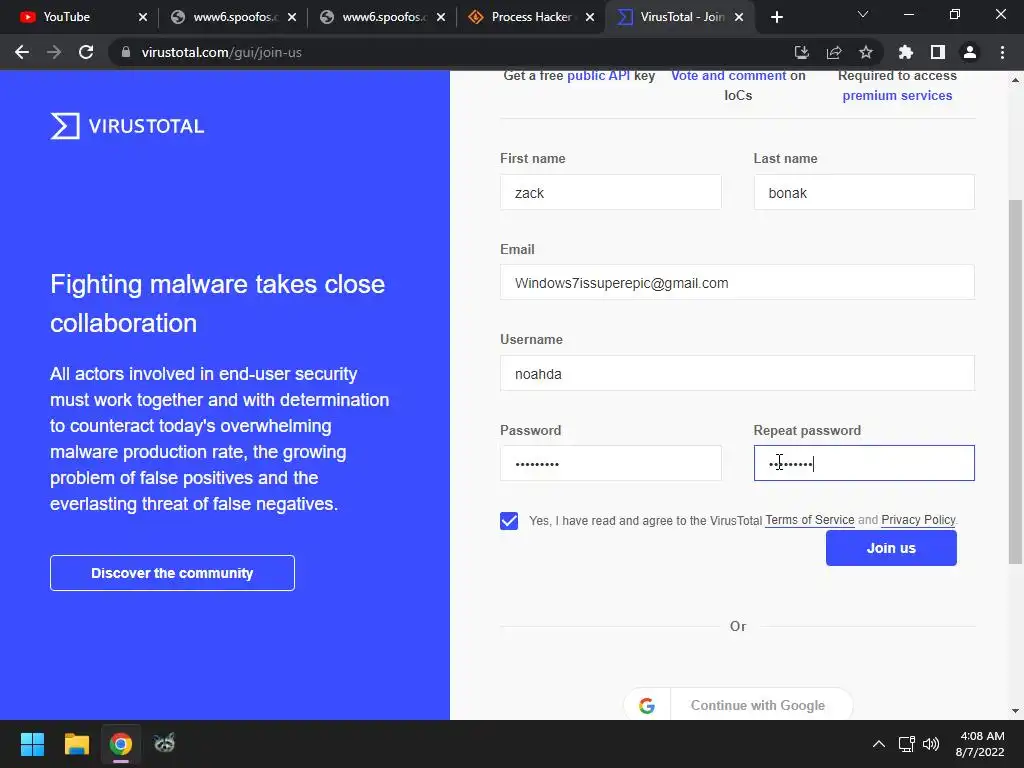
Task: Open Chrome extensions puzzle icon
Action: point(905,52)
